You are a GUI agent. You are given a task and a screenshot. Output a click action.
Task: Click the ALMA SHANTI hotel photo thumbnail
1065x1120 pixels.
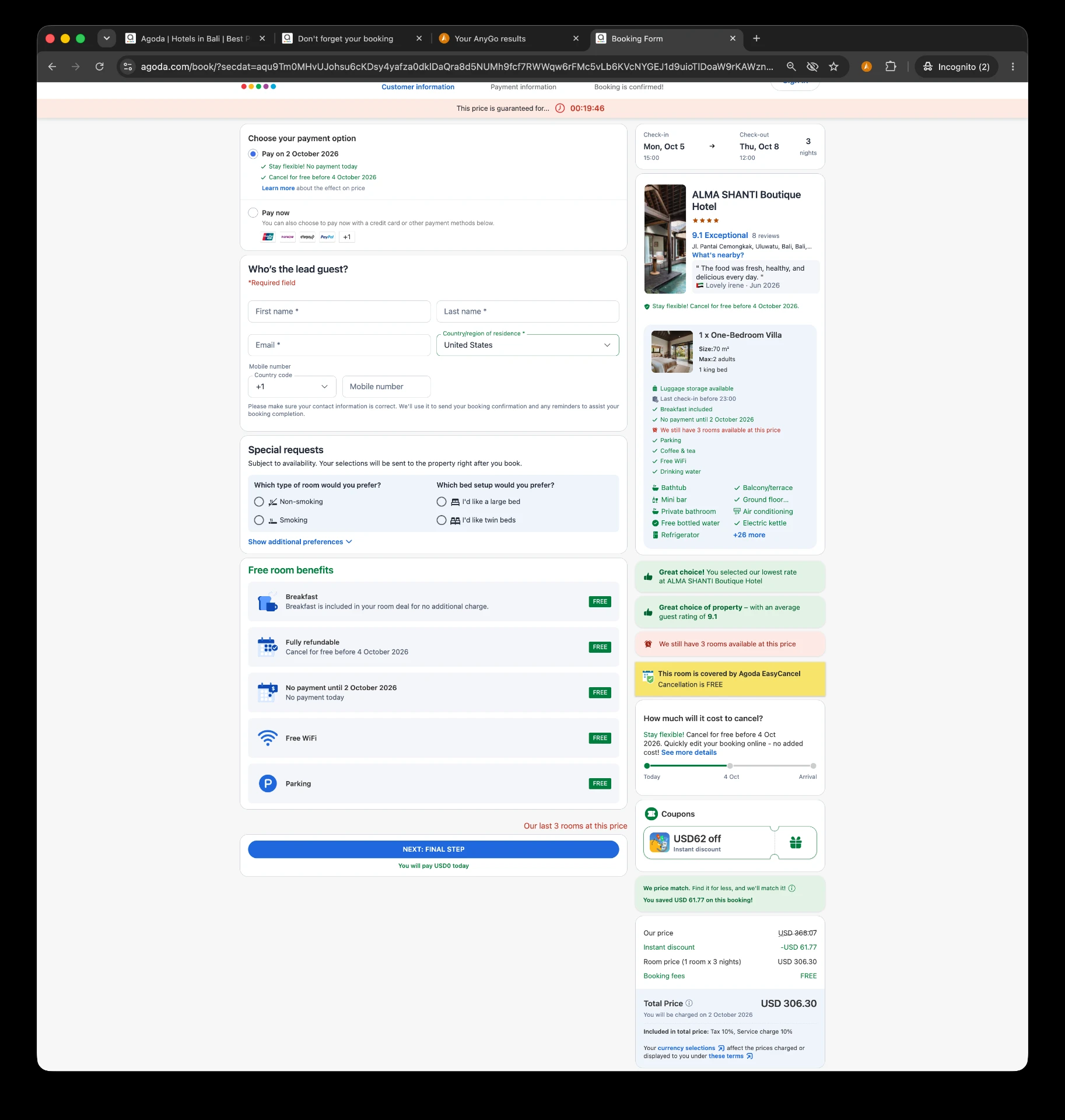pos(665,239)
